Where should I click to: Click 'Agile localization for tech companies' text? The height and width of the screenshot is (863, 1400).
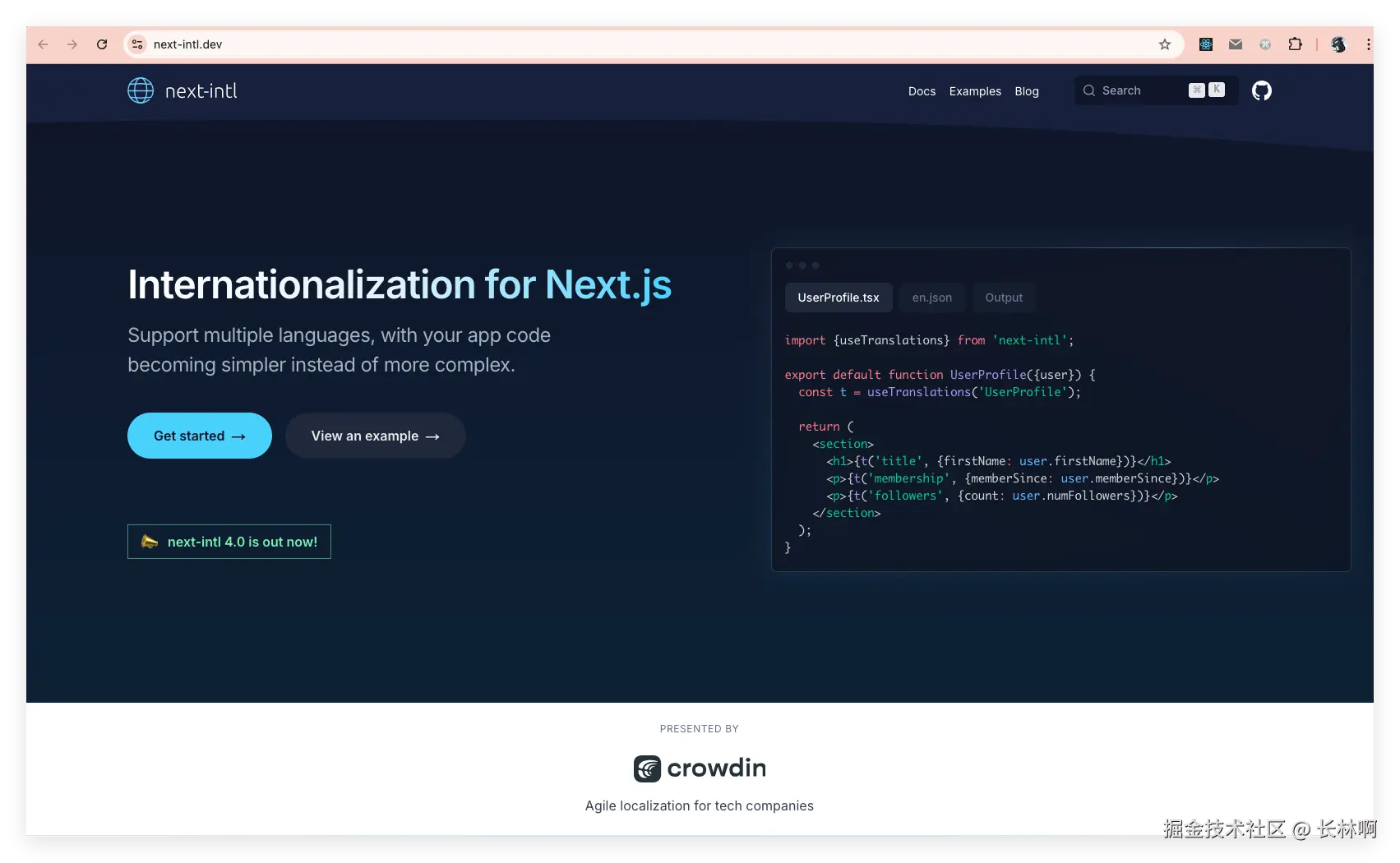pyautogui.click(x=700, y=806)
